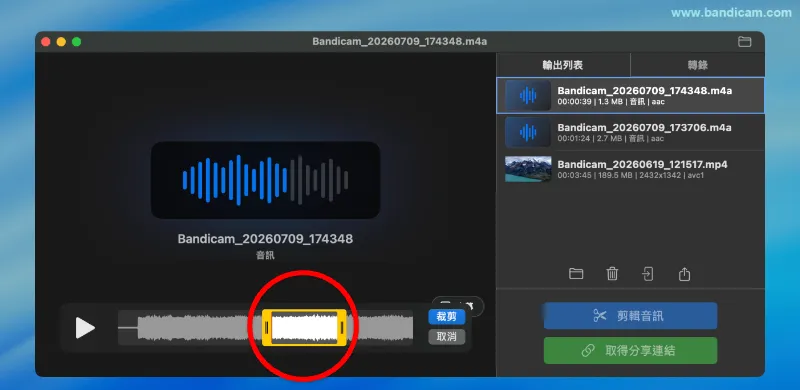Click the scissors icon on edit audio button
This screenshot has height=390, width=800.
click(599, 316)
